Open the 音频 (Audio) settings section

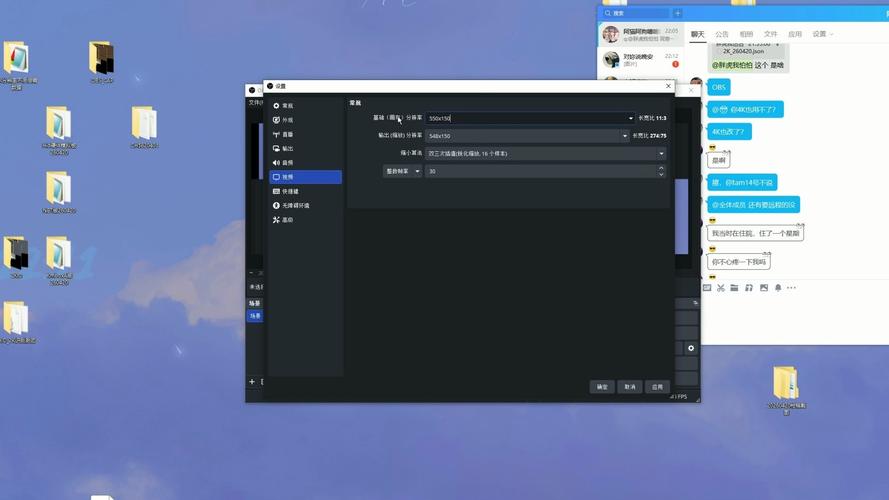288,162
